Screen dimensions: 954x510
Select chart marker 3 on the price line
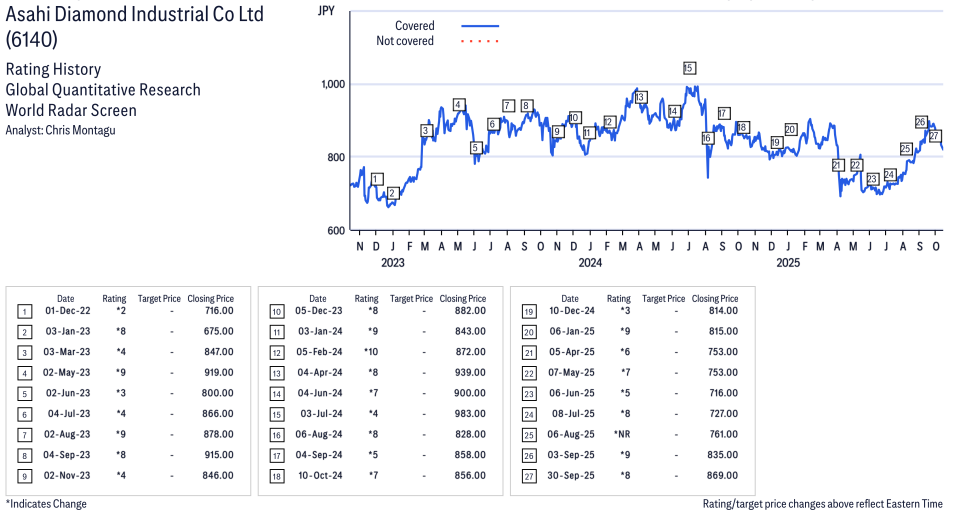pyautogui.click(x=426, y=130)
